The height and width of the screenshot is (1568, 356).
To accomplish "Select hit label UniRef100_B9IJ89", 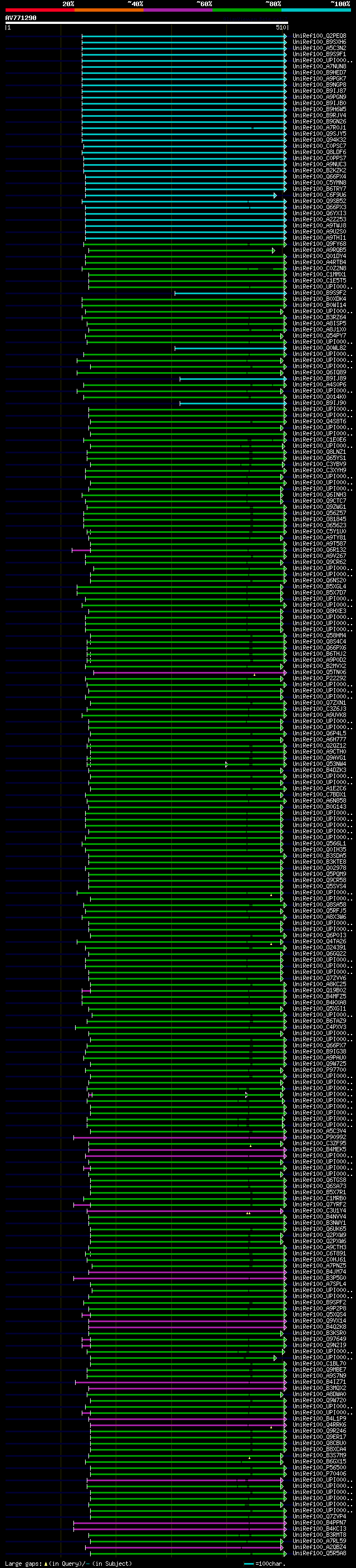I will [319, 379].
